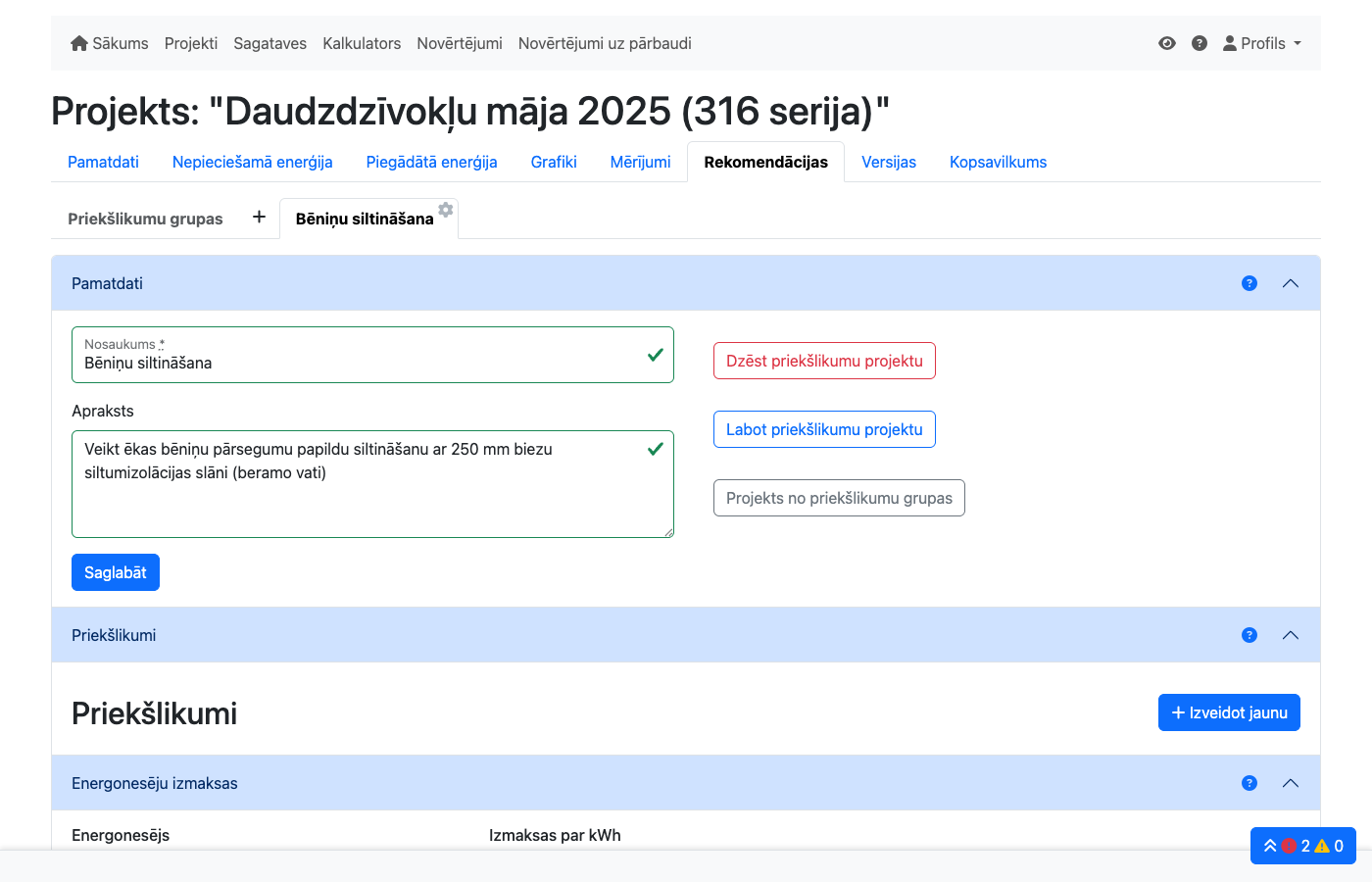Click the help question mark in top navigation
The image size is (1372, 882).
click(x=1200, y=43)
